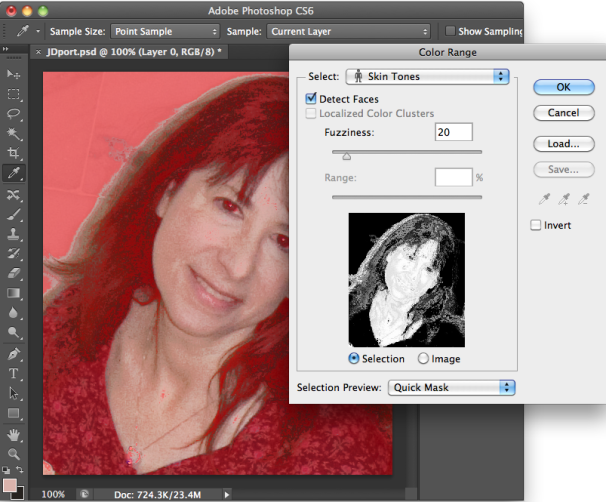Activate the Crop tool
The image size is (606, 502).
click(14, 154)
